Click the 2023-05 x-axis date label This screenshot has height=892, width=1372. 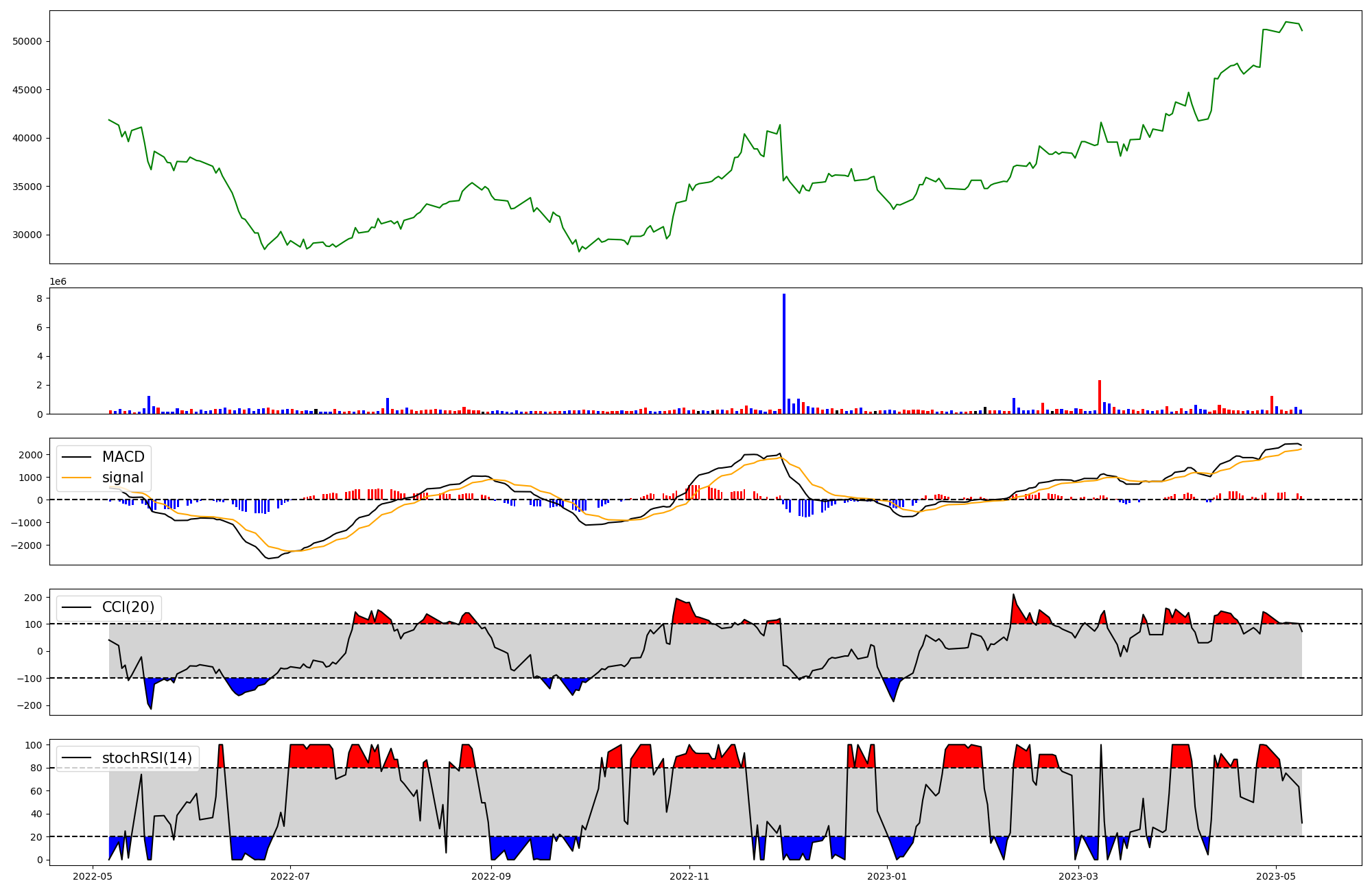[x=1276, y=876]
